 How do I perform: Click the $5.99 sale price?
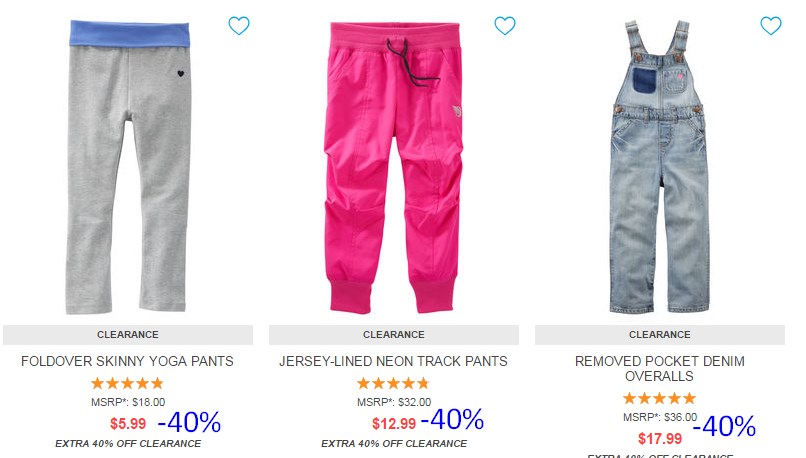coord(128,424)
